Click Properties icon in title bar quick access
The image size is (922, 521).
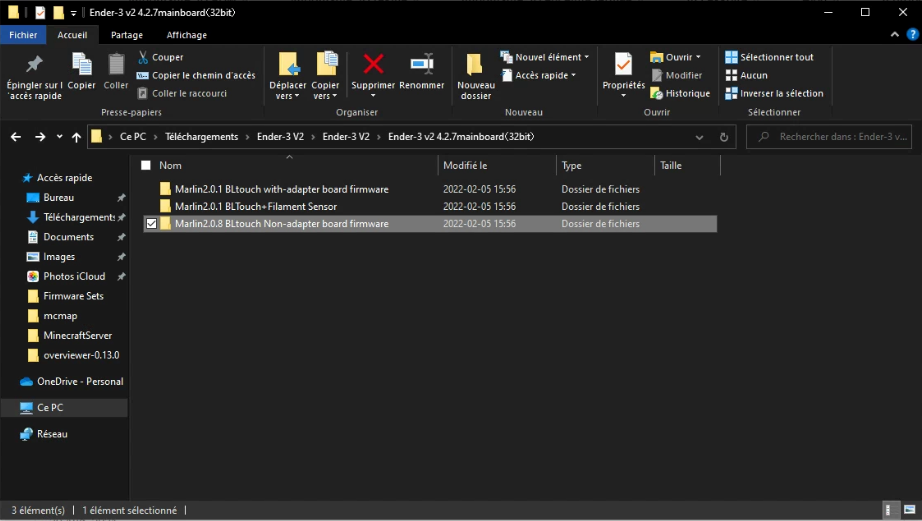click(x=40, y=12)
